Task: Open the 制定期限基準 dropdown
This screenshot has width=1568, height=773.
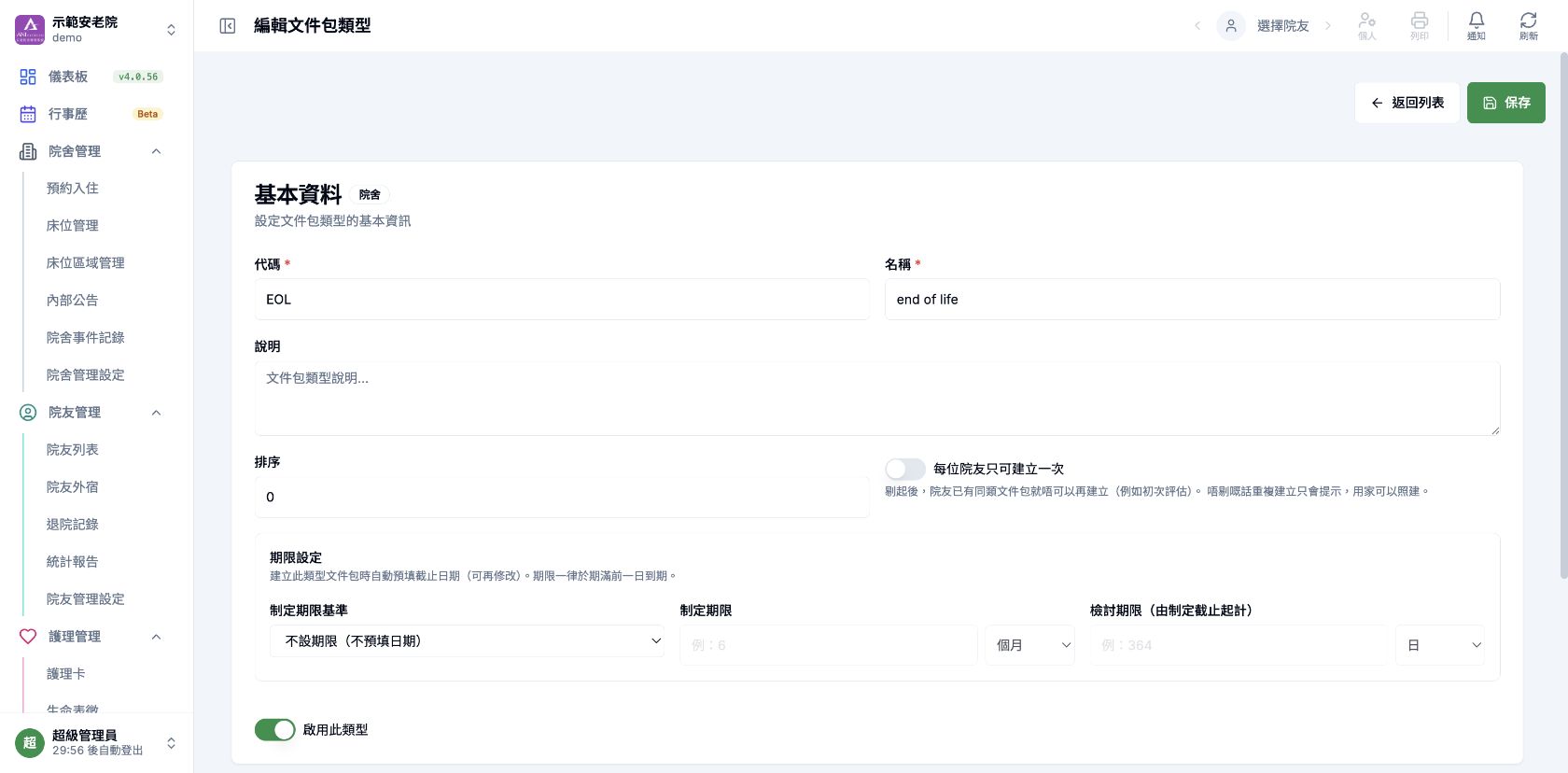Action: click(x=467, y=641)
